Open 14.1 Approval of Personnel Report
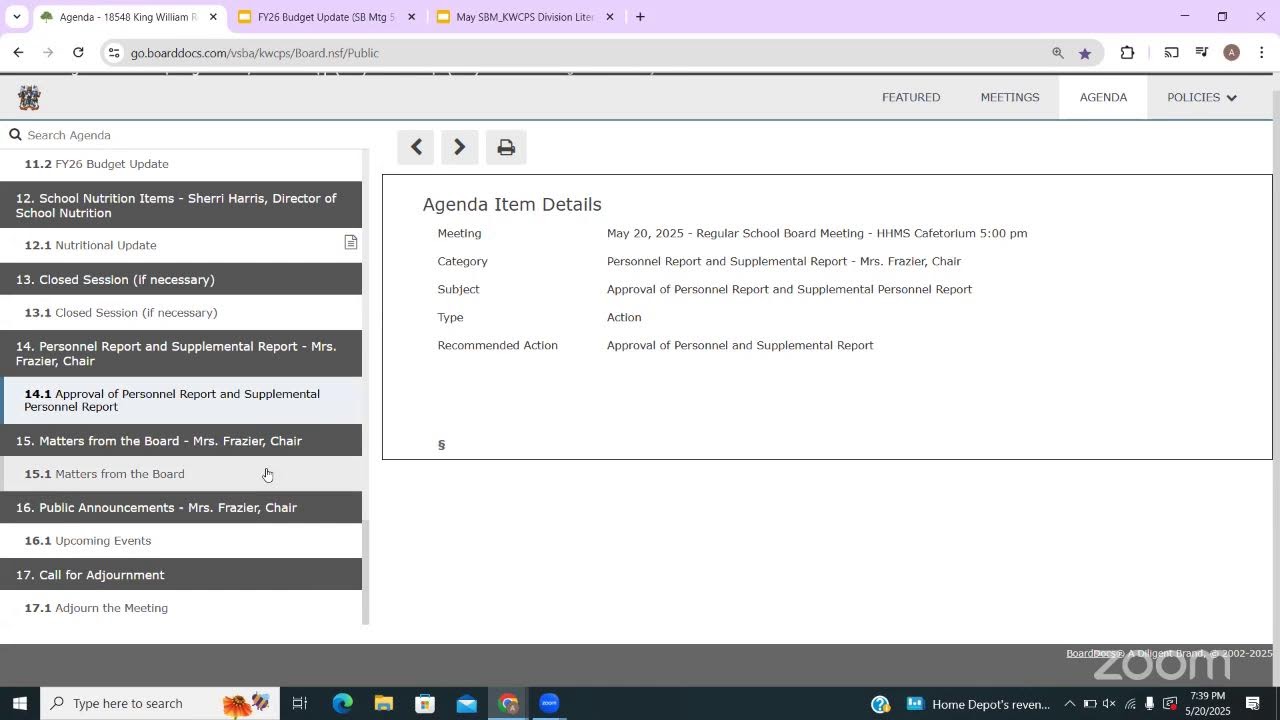This screenshot has height=720, width=1280. pyautogui.click(x=181, y=400)
